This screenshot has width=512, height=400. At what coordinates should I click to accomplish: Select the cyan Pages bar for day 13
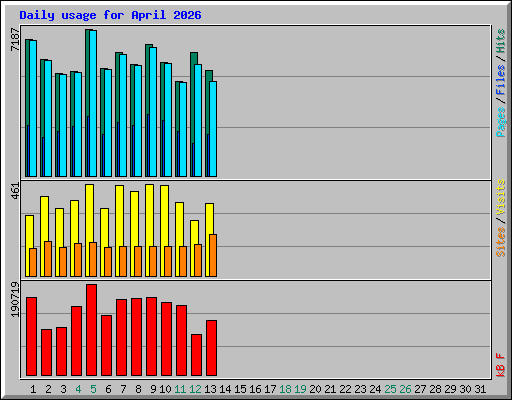[213, 129]
